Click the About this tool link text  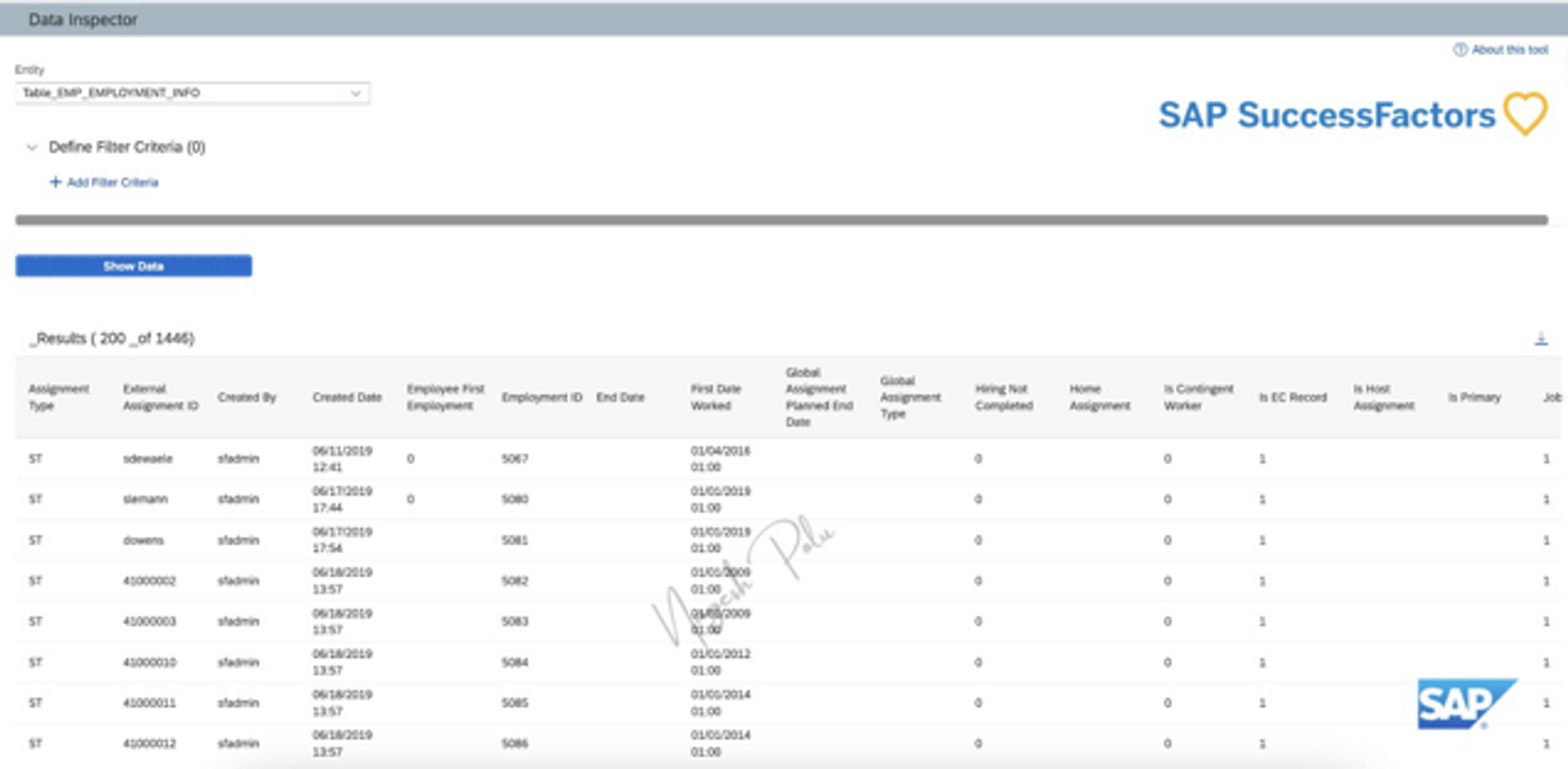(1510, 50)
